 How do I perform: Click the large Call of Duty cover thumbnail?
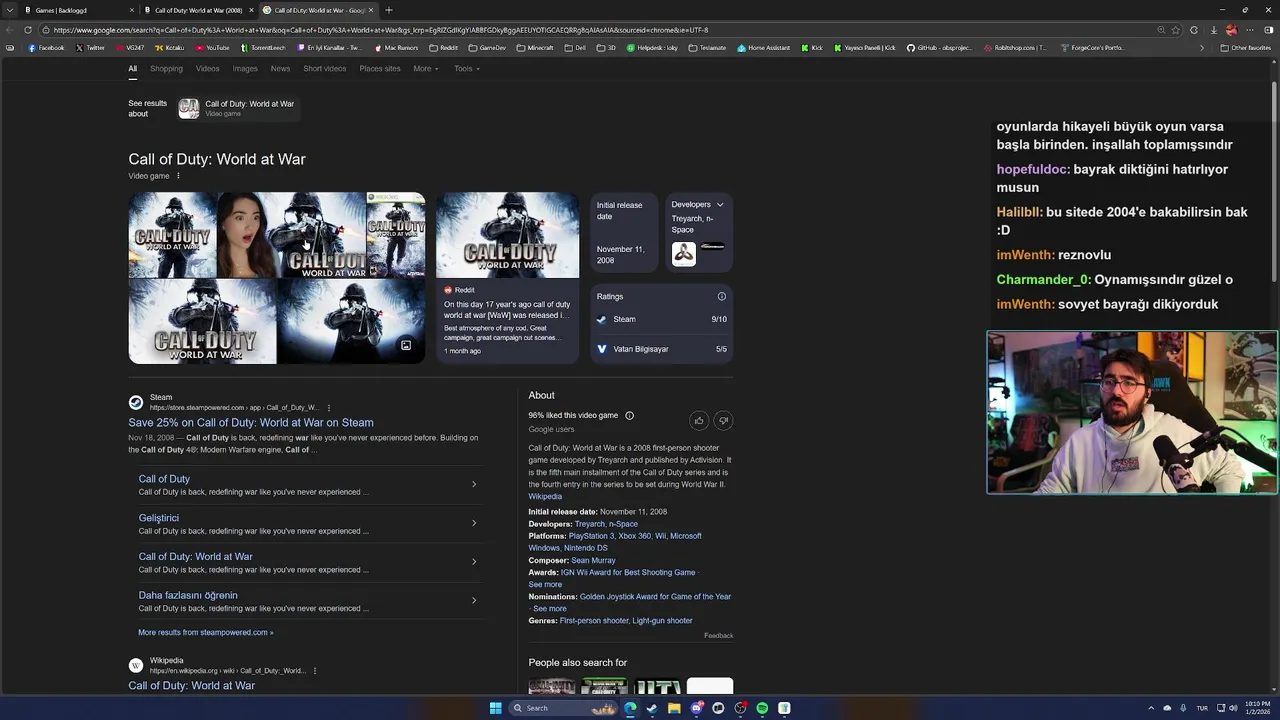tap(507, 235)
